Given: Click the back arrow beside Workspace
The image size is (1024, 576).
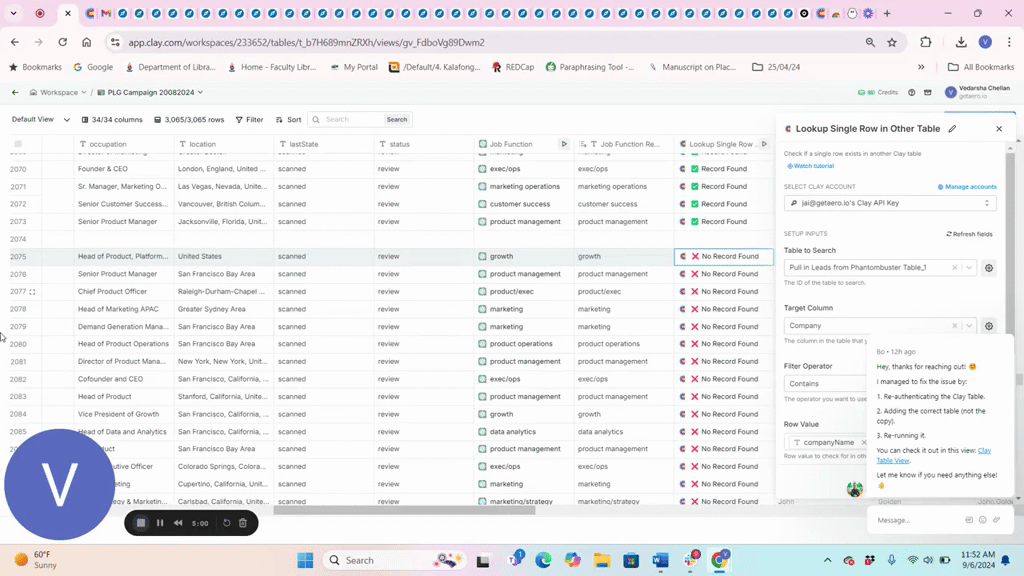Looking at the screenshot, I should pyautogui.click(x=15, y=92).
